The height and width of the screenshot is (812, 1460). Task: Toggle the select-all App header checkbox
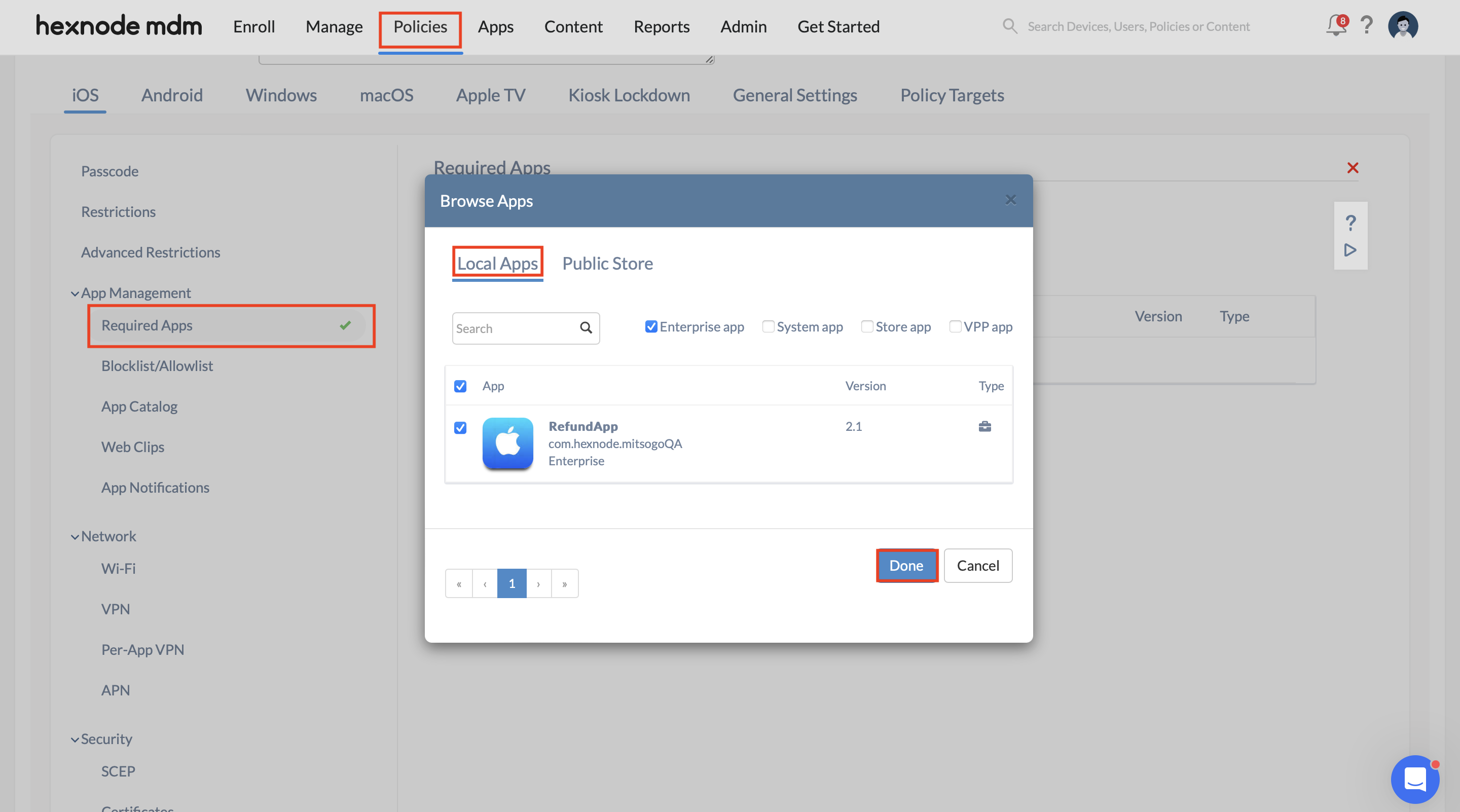pyautogui.click(x=460, y=386)
